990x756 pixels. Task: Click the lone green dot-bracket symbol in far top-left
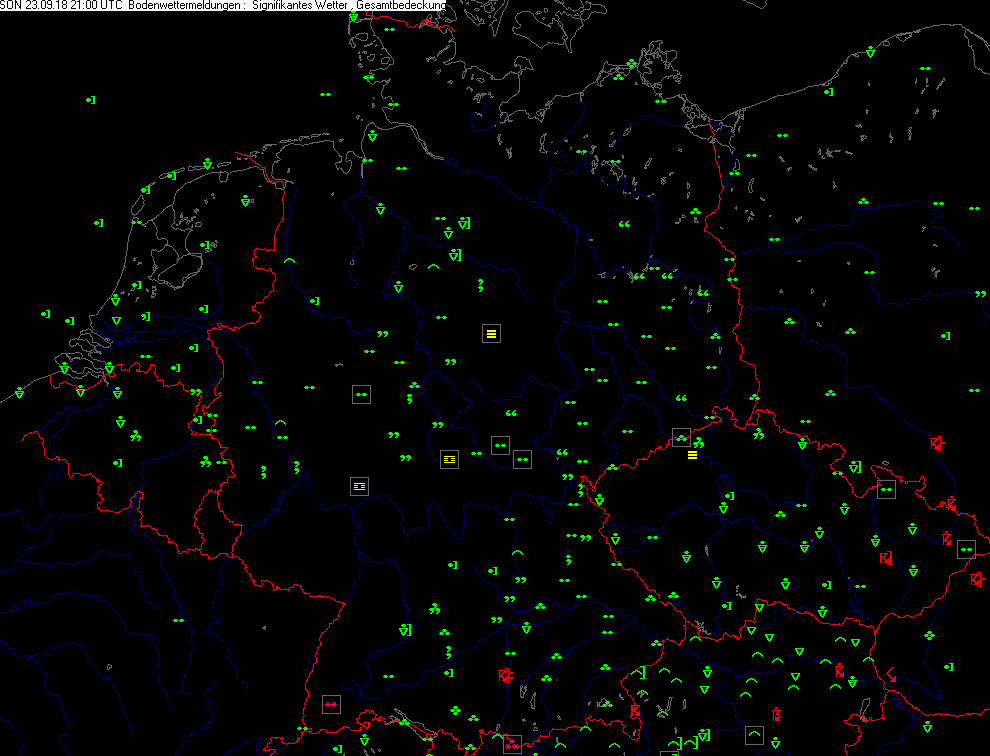[x=90, y=100]
